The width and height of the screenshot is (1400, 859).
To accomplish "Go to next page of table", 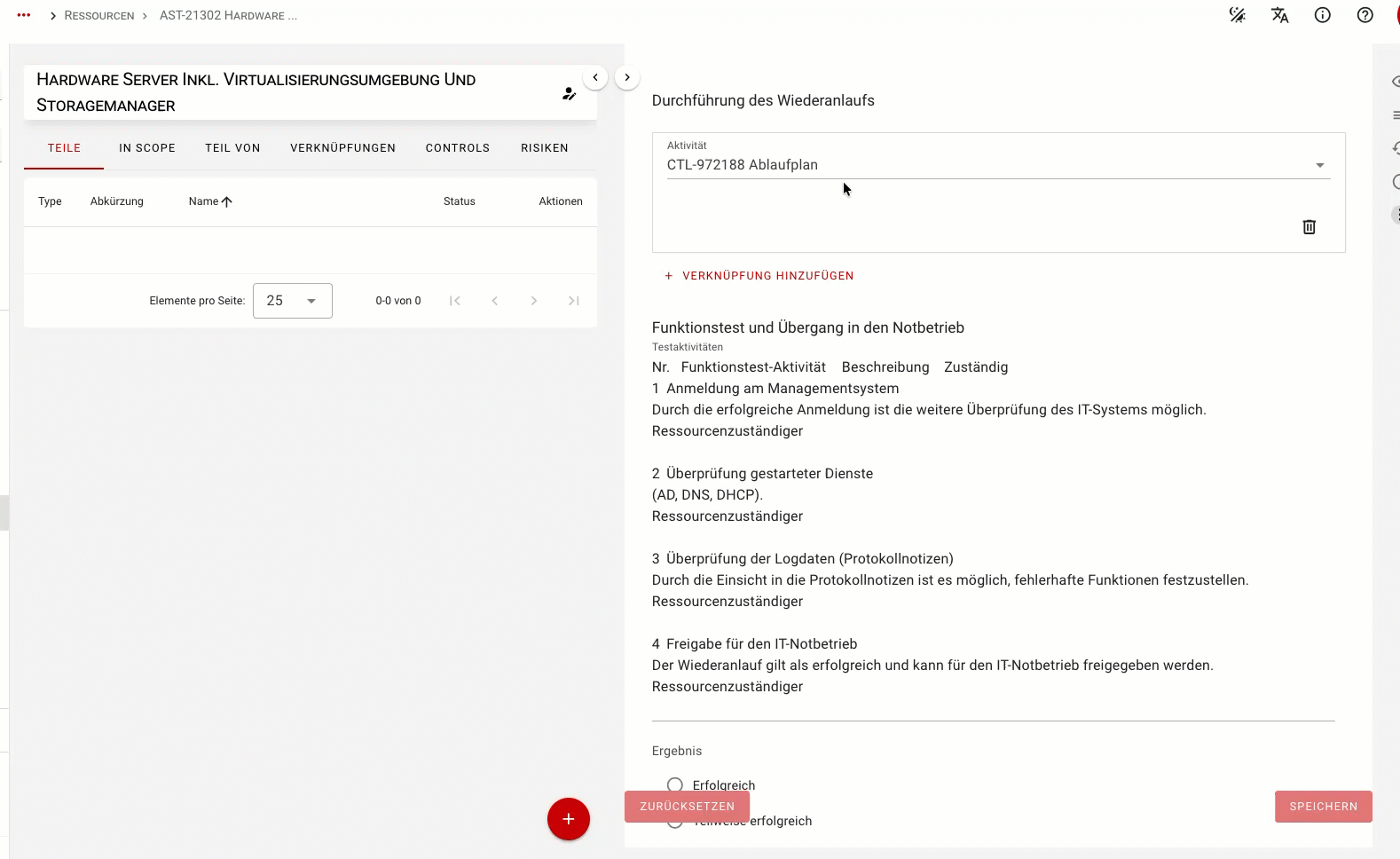I will pyautogui.click(x=534, y=301).
